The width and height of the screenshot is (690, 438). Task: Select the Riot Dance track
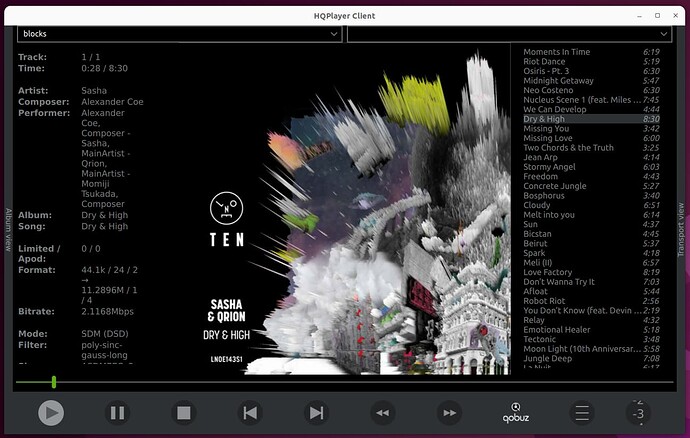pos(591,62)
